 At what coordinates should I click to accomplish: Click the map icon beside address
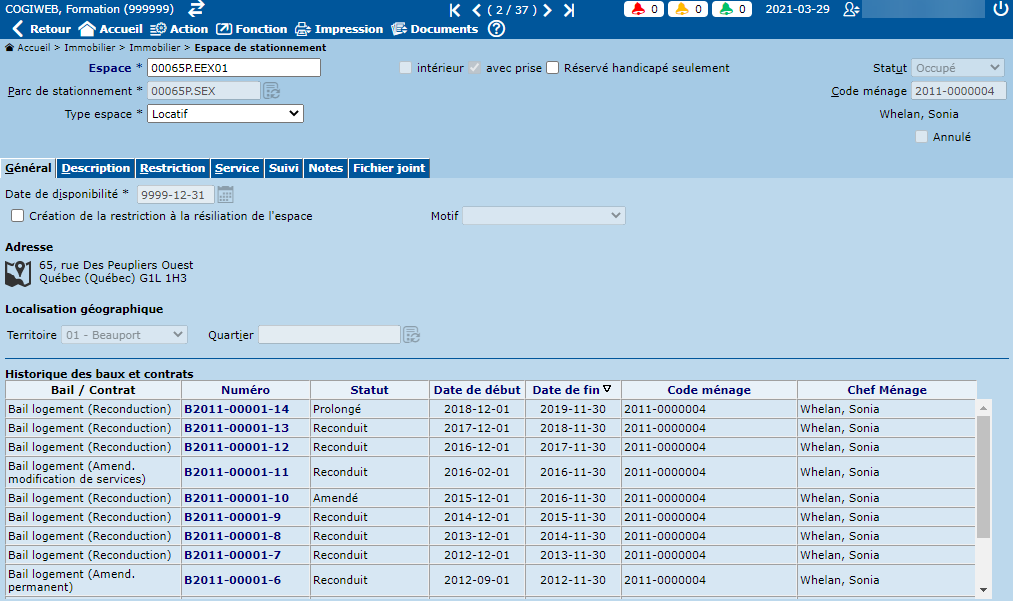(x=18, y=272)
